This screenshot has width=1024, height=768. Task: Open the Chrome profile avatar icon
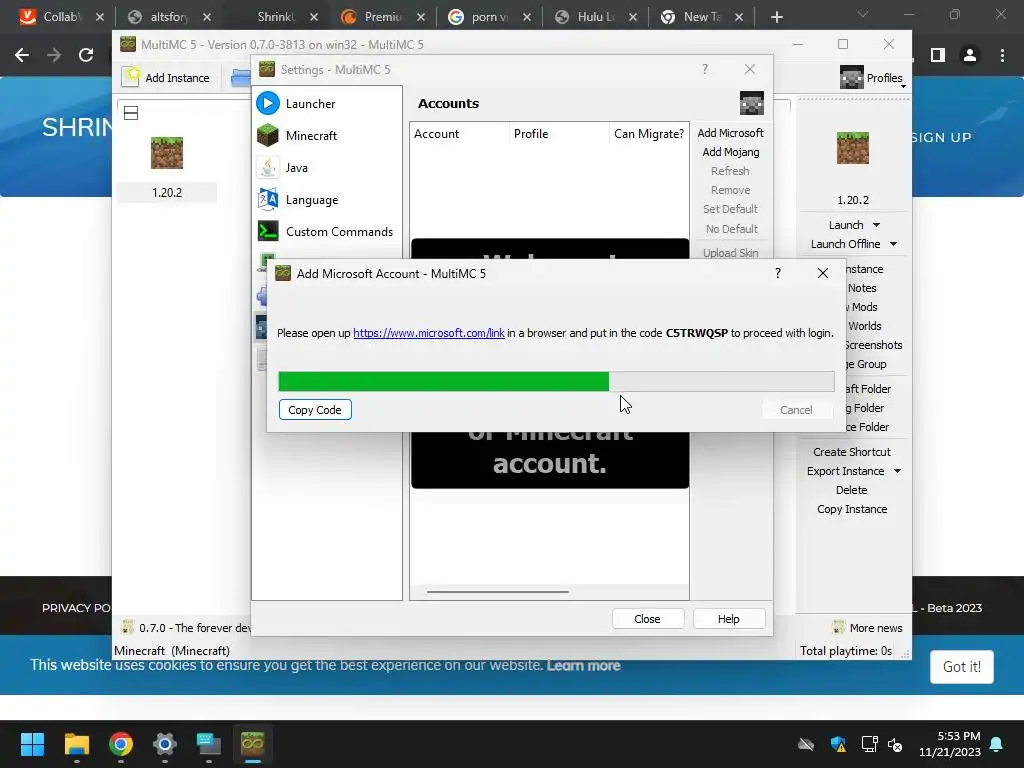[x=970, y=56]
